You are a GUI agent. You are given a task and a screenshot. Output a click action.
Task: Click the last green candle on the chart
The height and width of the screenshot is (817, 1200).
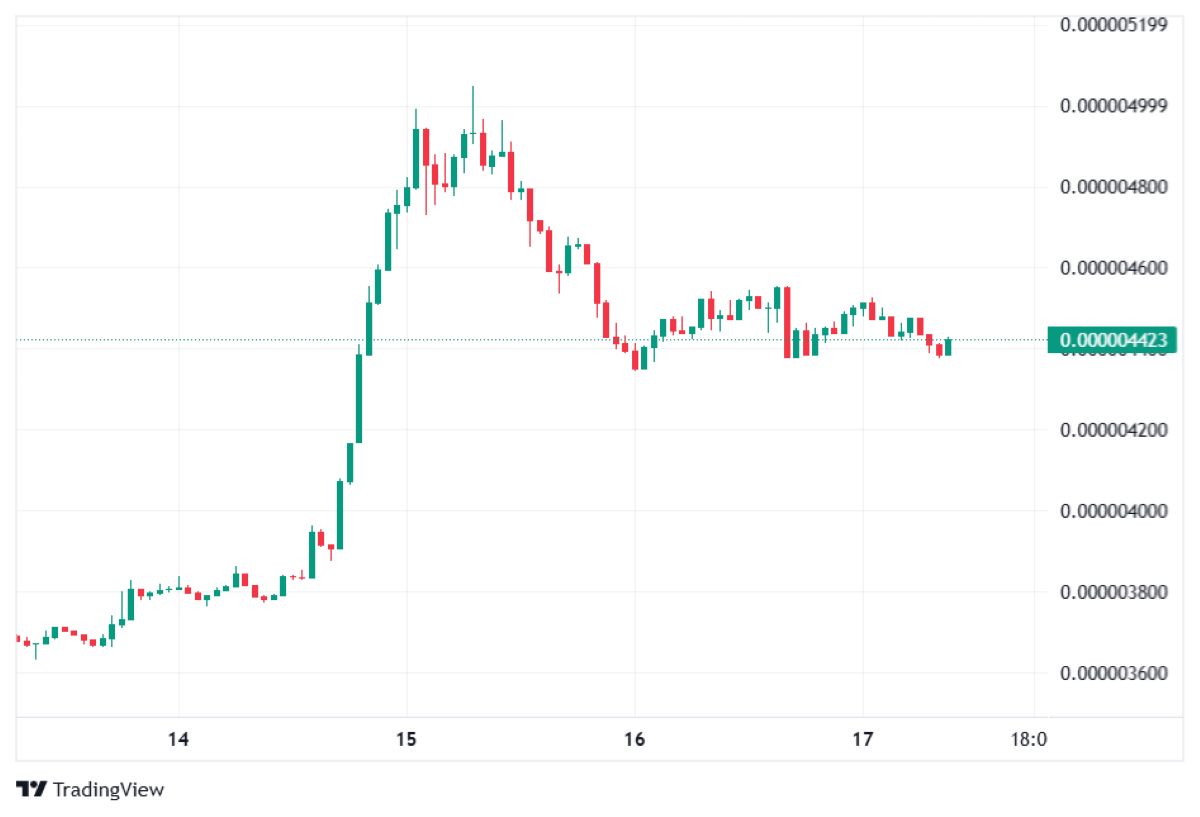point(948,347)
